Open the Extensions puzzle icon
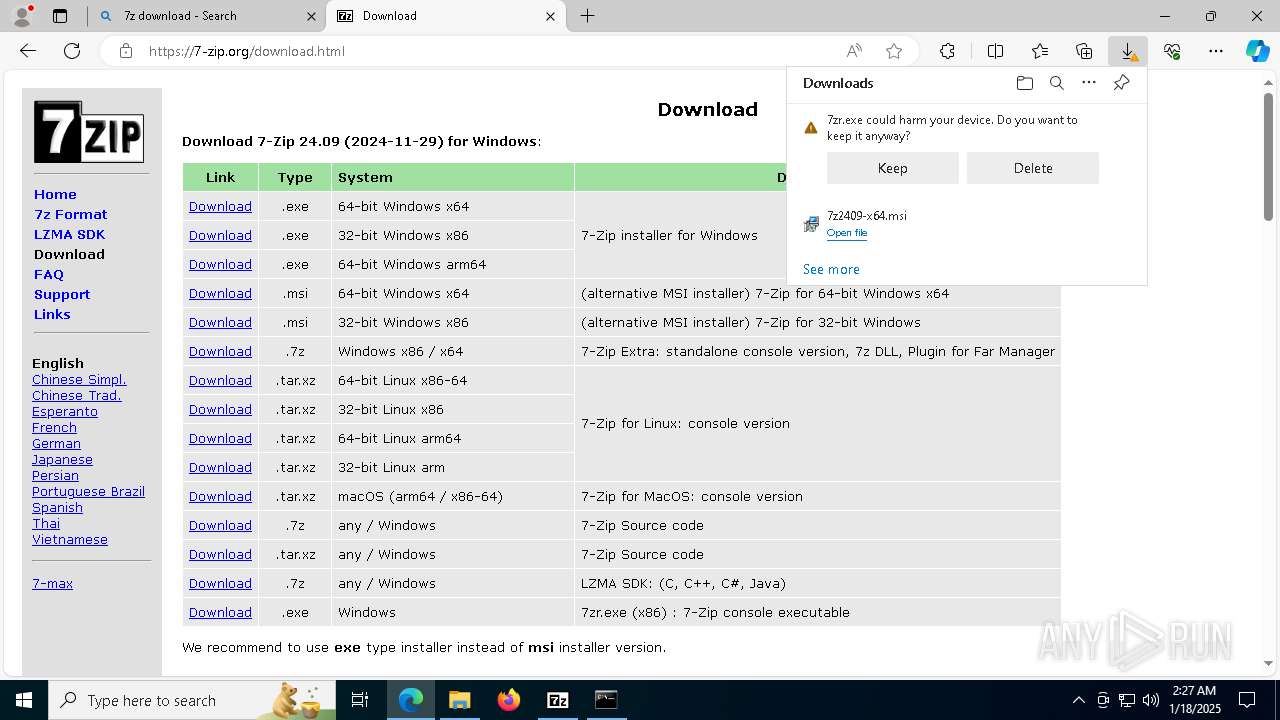The height and width of the screenshot is (720, 1280). [947, 51]
